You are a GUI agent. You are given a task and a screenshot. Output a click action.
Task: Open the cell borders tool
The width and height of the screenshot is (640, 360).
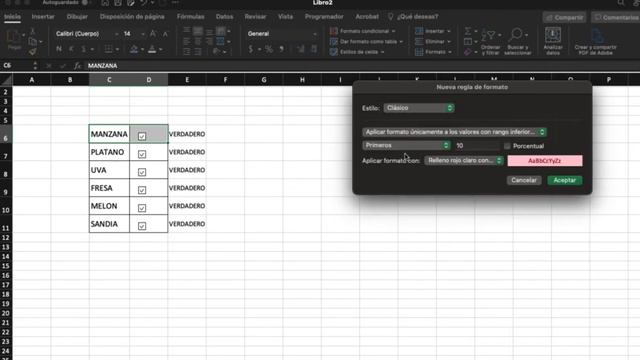click(108, 49)
